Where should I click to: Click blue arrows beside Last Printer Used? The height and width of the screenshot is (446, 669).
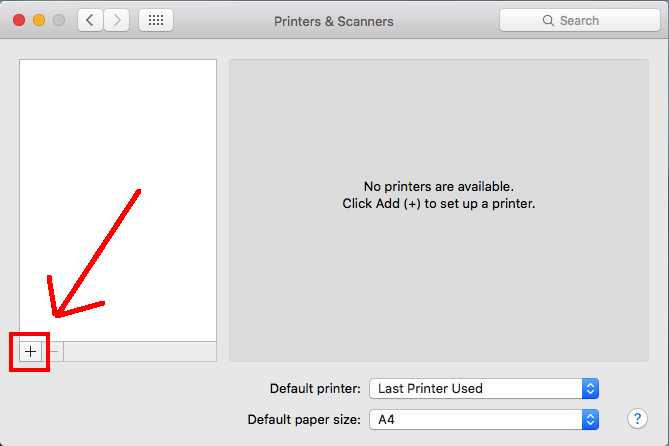point(590,388)
